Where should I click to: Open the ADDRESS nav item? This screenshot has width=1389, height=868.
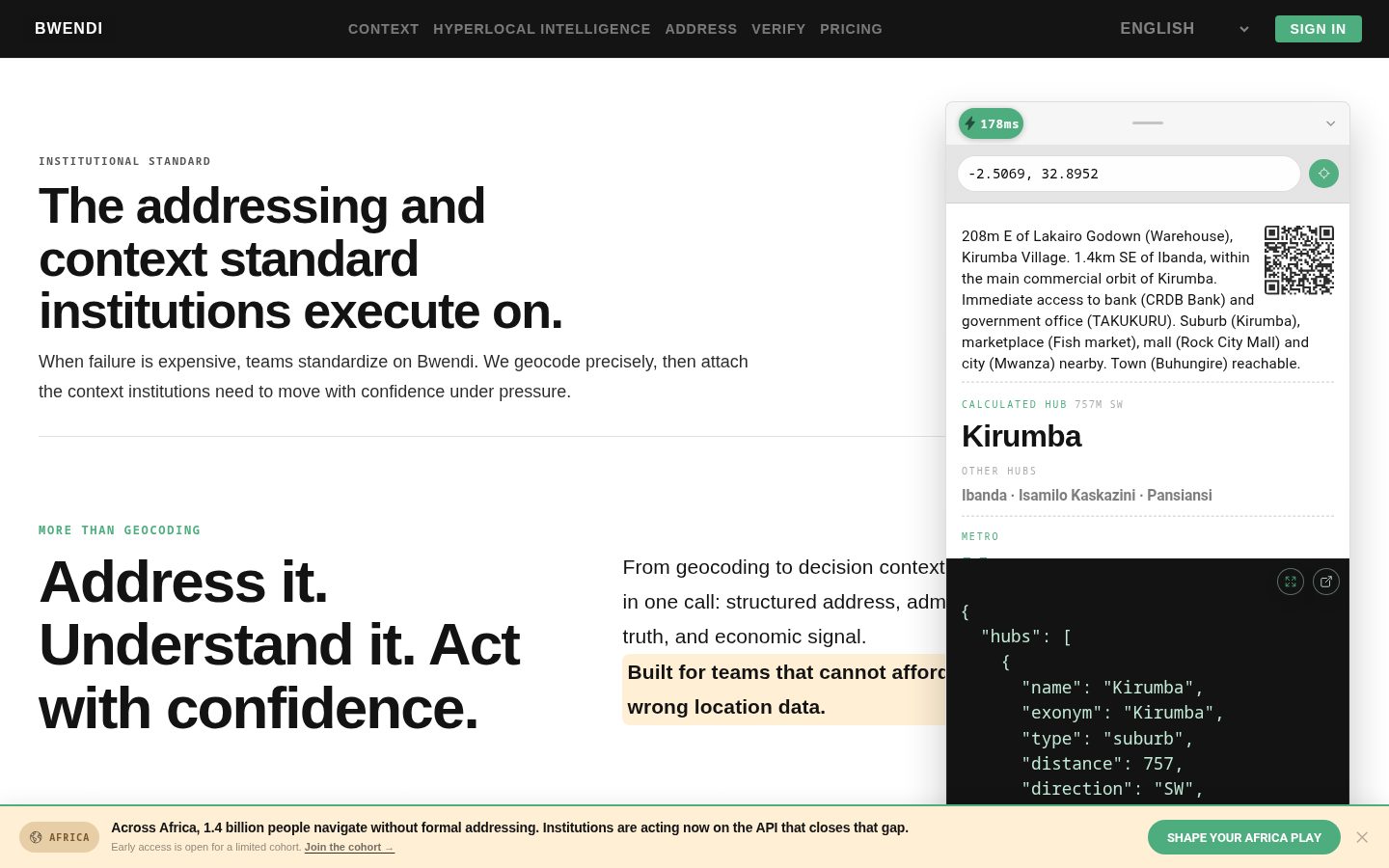[701, 29]
